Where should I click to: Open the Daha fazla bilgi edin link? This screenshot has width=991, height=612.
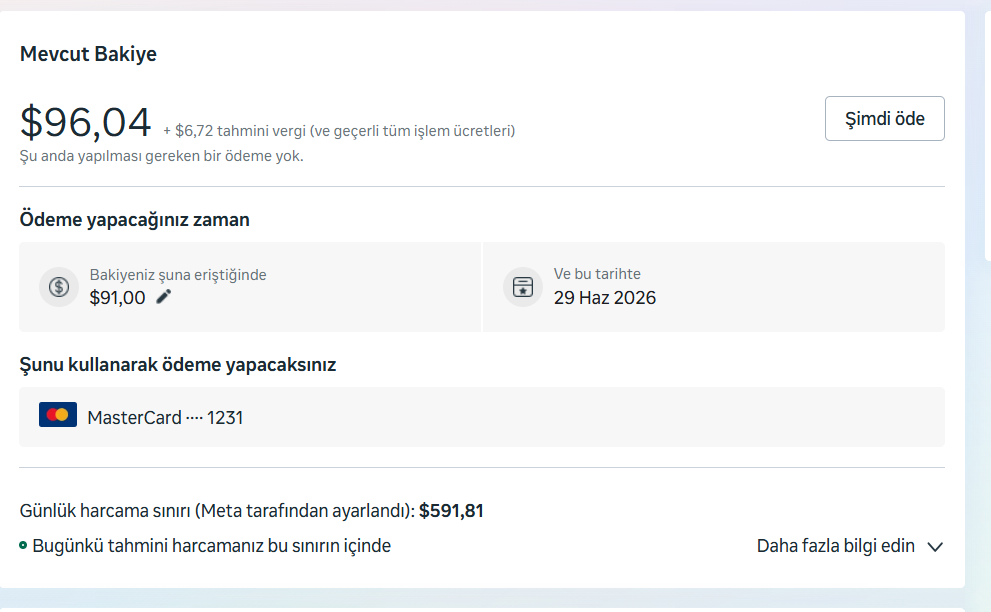pyautogui.click(x=836, y=546)
